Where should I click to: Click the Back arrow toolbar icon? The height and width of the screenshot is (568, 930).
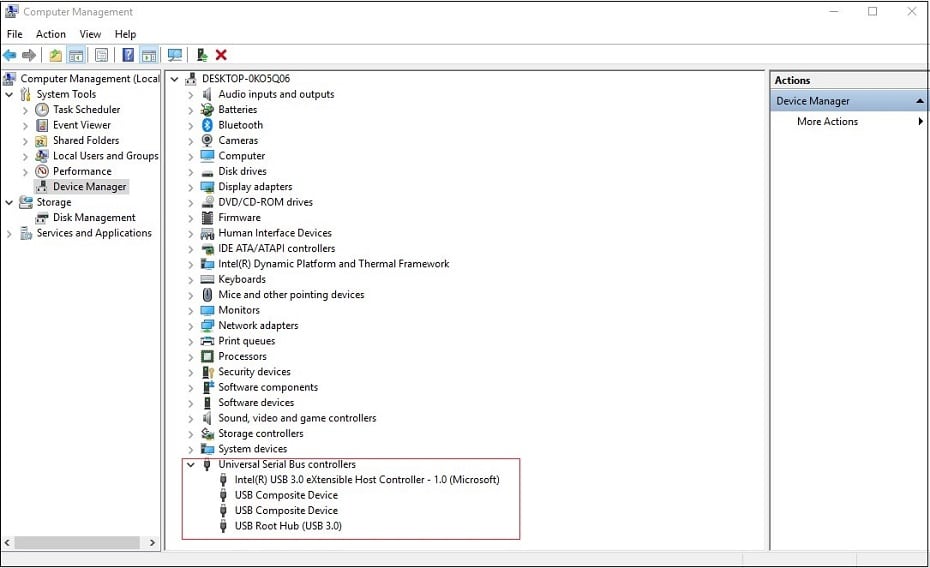tap(10, 55)
